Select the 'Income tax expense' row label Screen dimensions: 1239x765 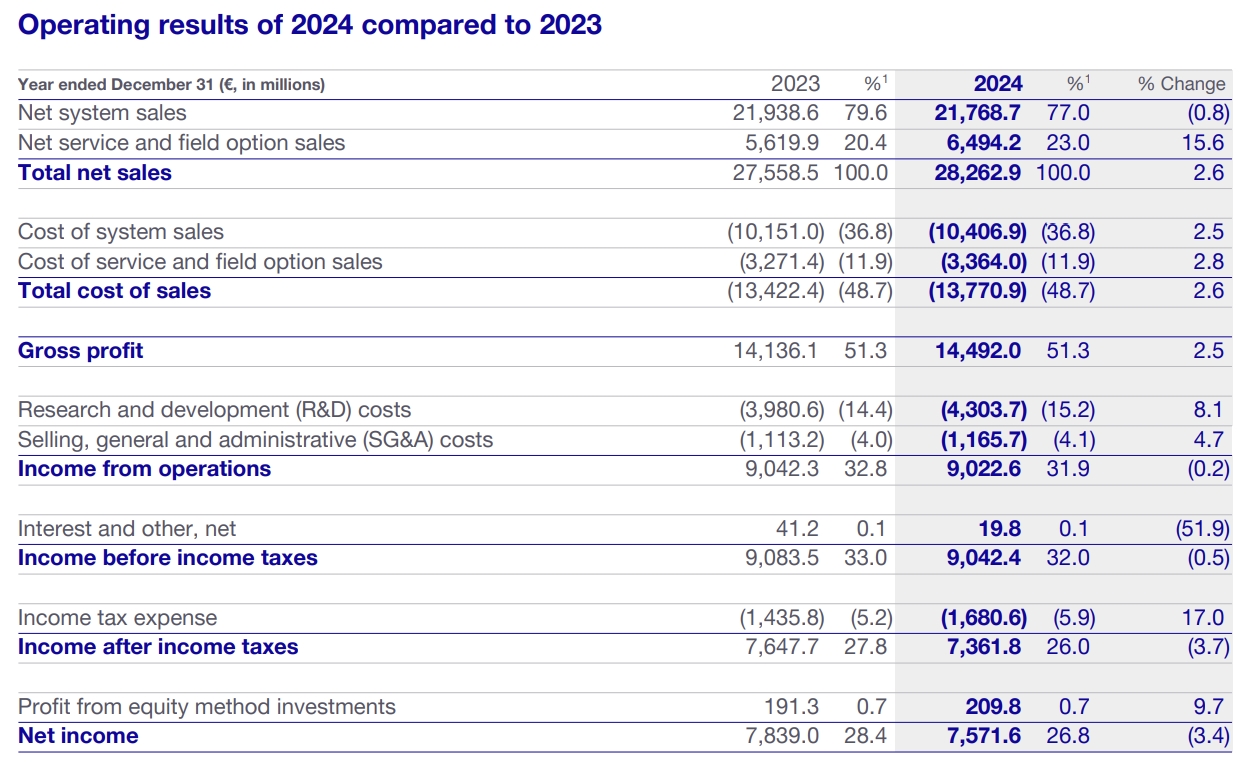(x=117, y=618)
